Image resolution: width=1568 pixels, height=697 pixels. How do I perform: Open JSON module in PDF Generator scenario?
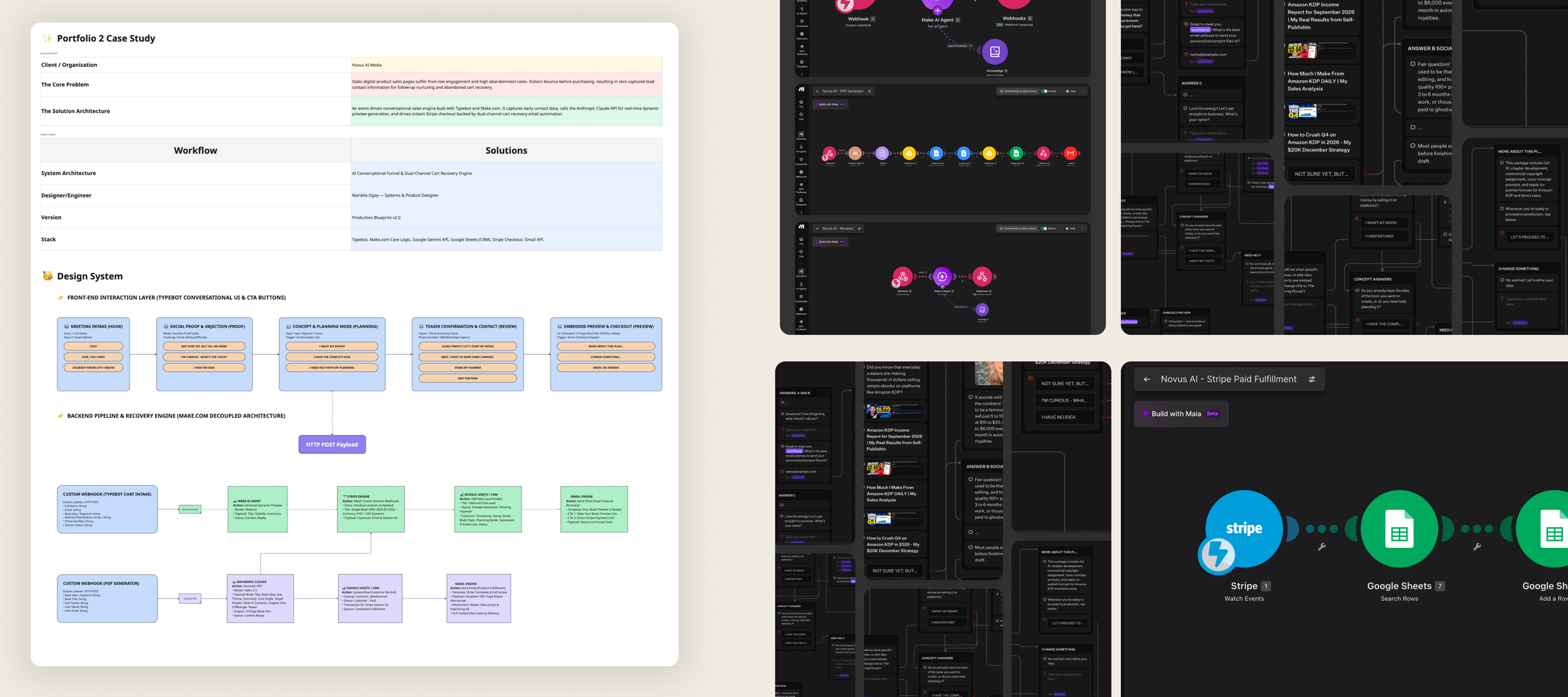(x=882, y=153)
